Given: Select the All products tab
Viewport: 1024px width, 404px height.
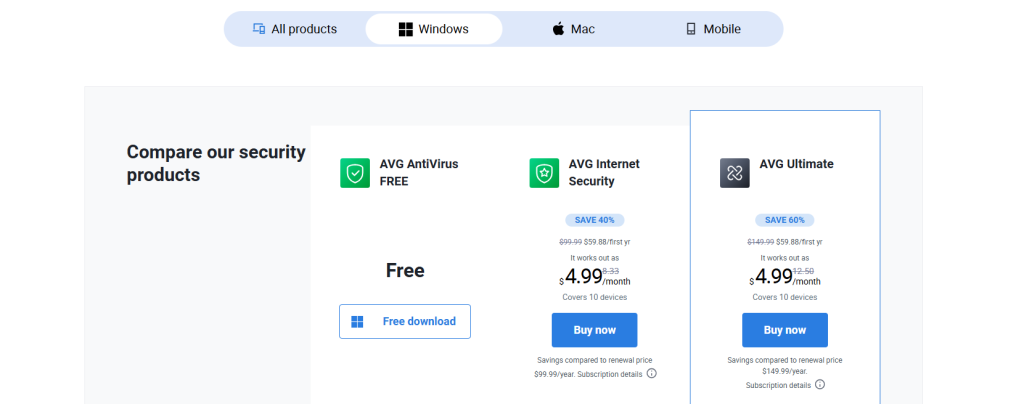Looking at the screenshot, I should click(295, 29).
